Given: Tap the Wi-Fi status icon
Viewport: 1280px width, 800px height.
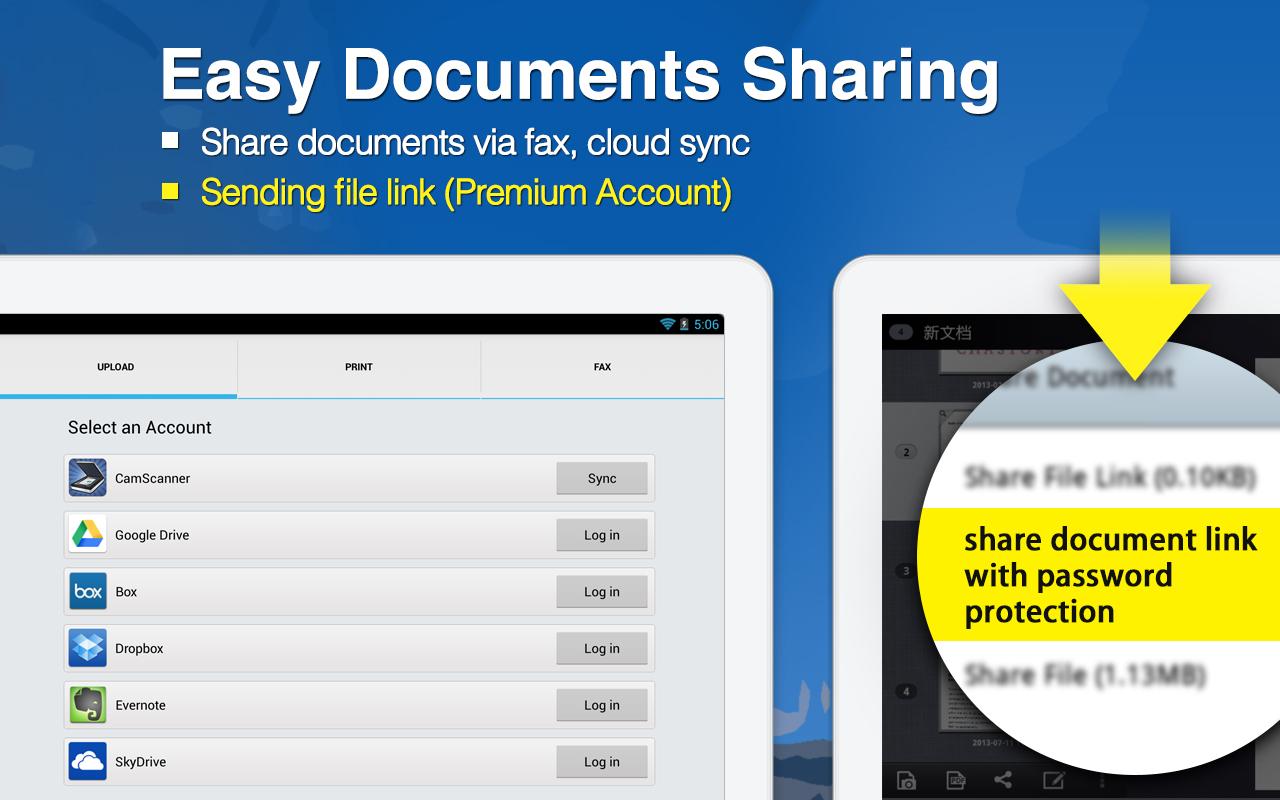Looking at the screenshot, I should click(667, 324).
